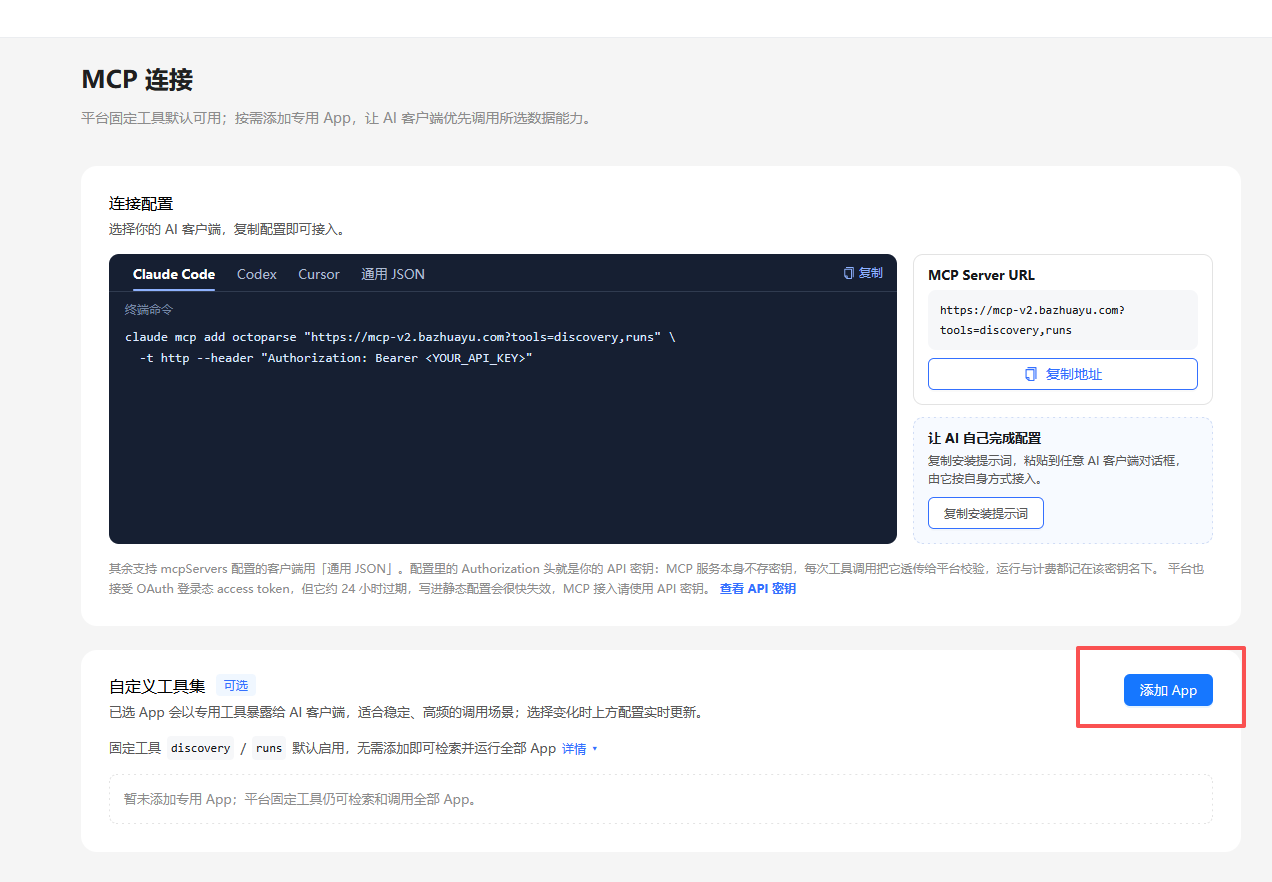This screenshot has width=1272, height=882.
Task: Click the 可选 badge
Action: coord(236,686)
